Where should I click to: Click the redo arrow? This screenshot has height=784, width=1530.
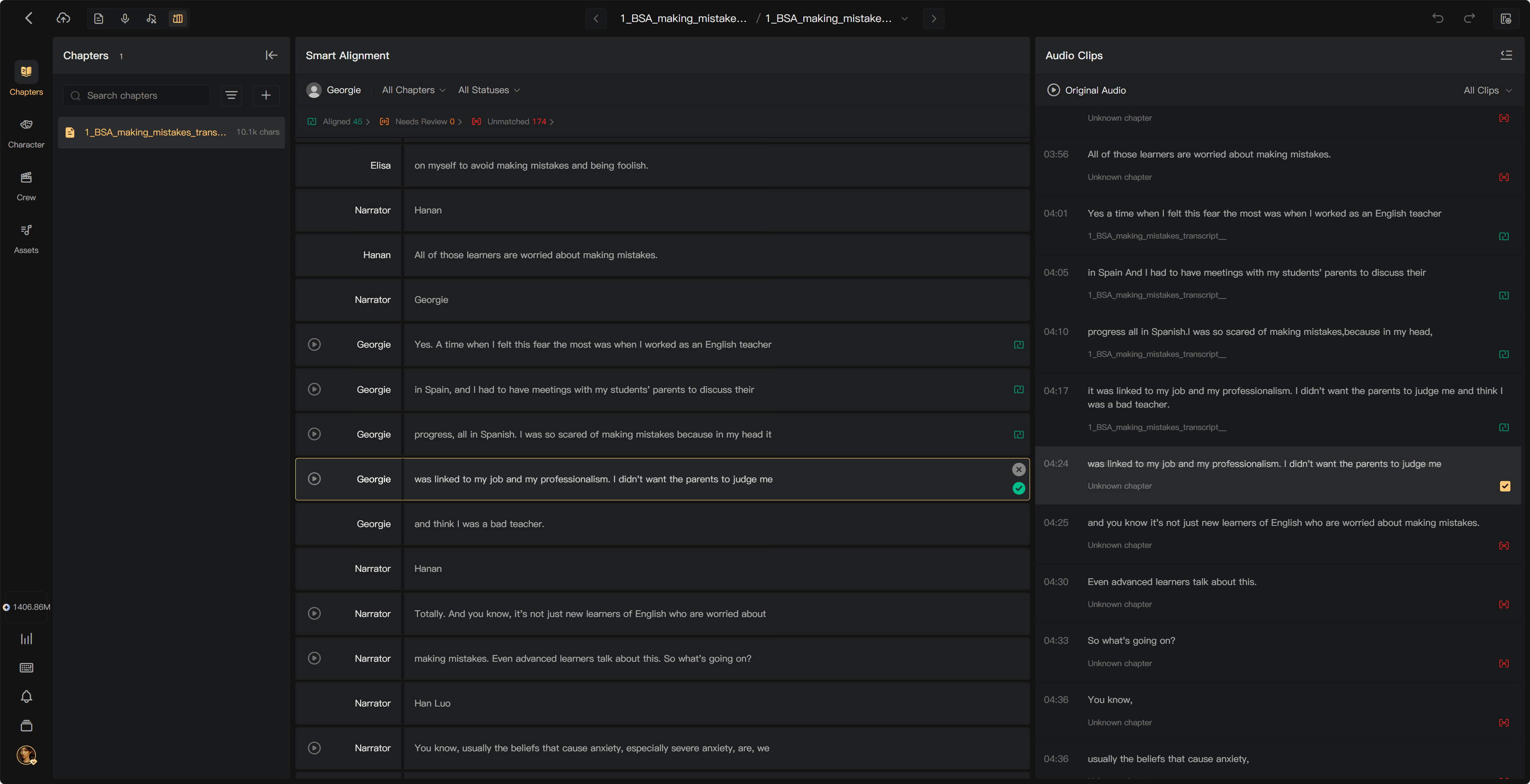pos(1469,18)
